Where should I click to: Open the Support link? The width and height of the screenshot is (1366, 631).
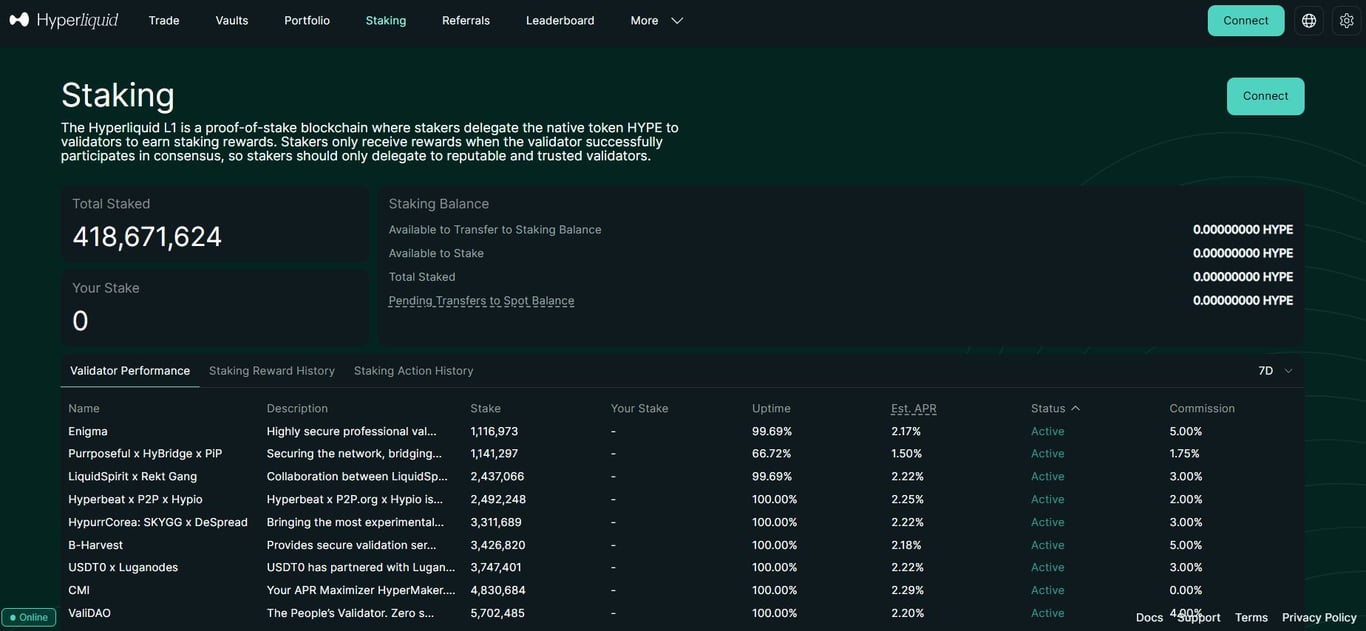click(1198, 615)
